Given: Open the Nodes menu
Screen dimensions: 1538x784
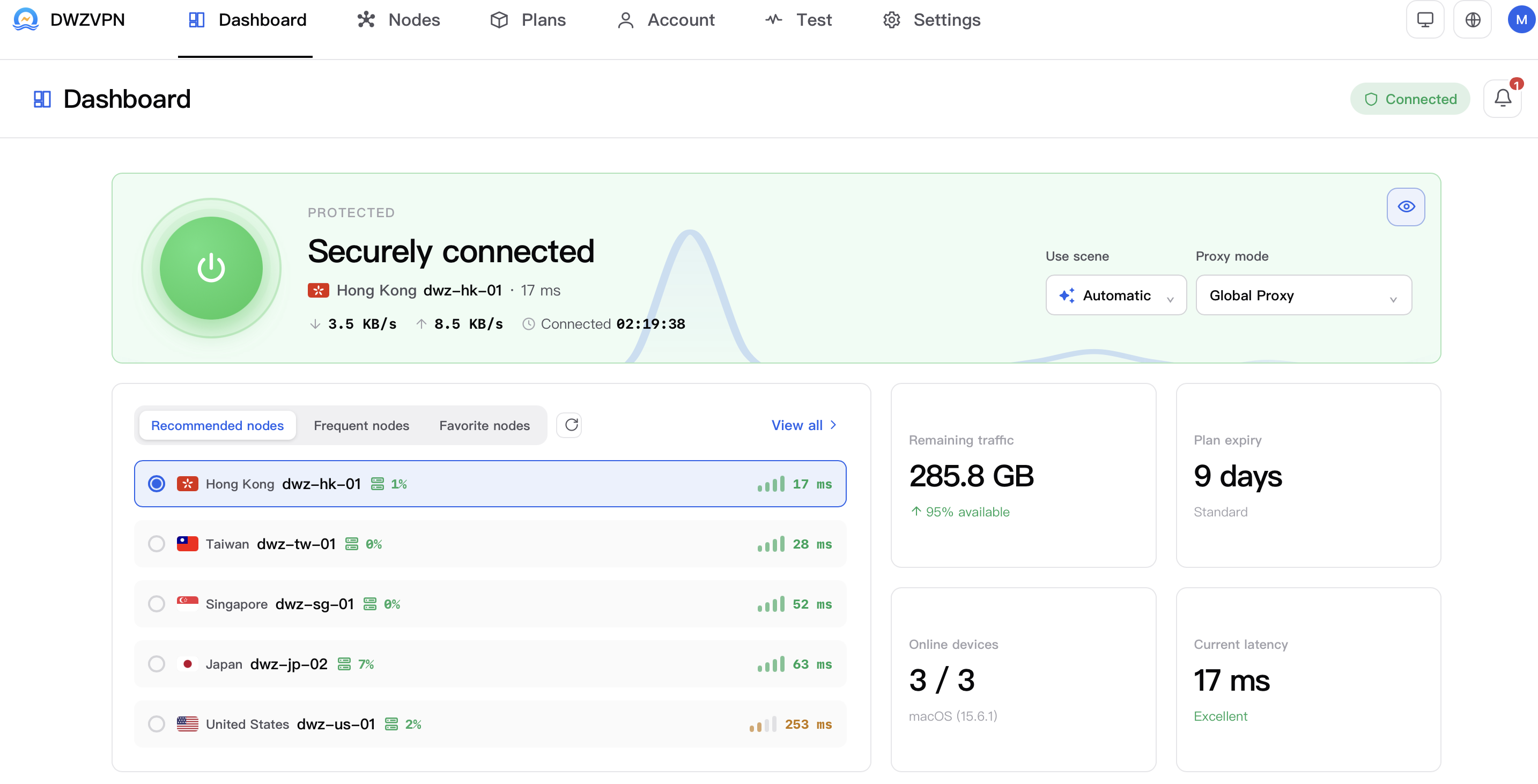Looking at the screenshot, I should tap(399, 20).
